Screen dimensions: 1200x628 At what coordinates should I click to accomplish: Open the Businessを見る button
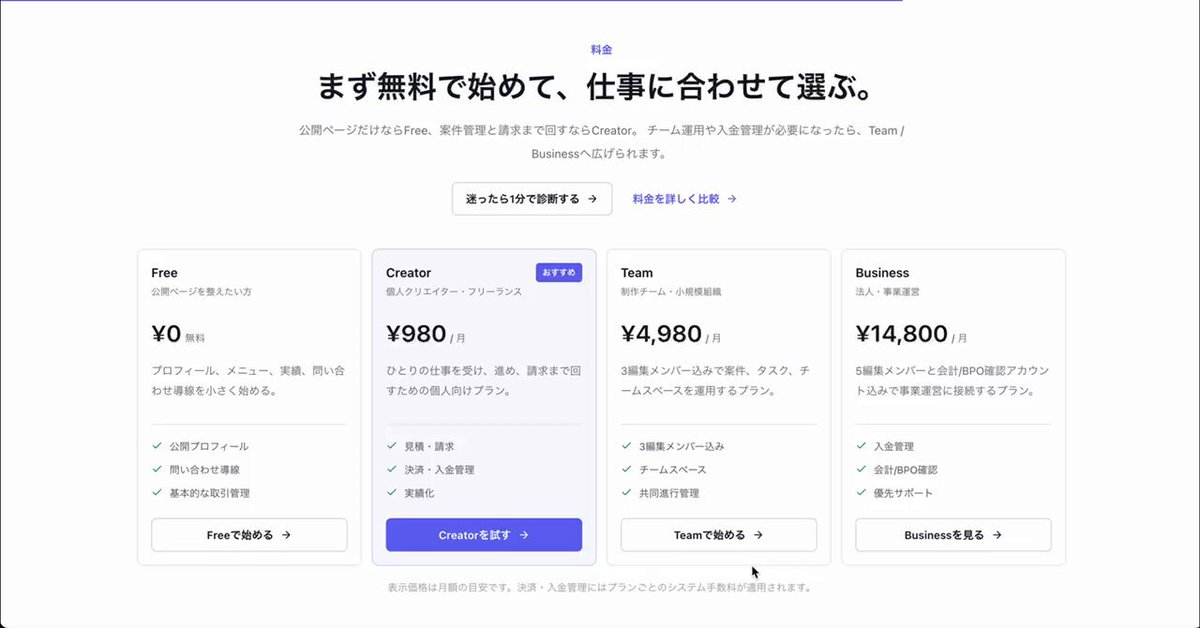pos(953,535)
